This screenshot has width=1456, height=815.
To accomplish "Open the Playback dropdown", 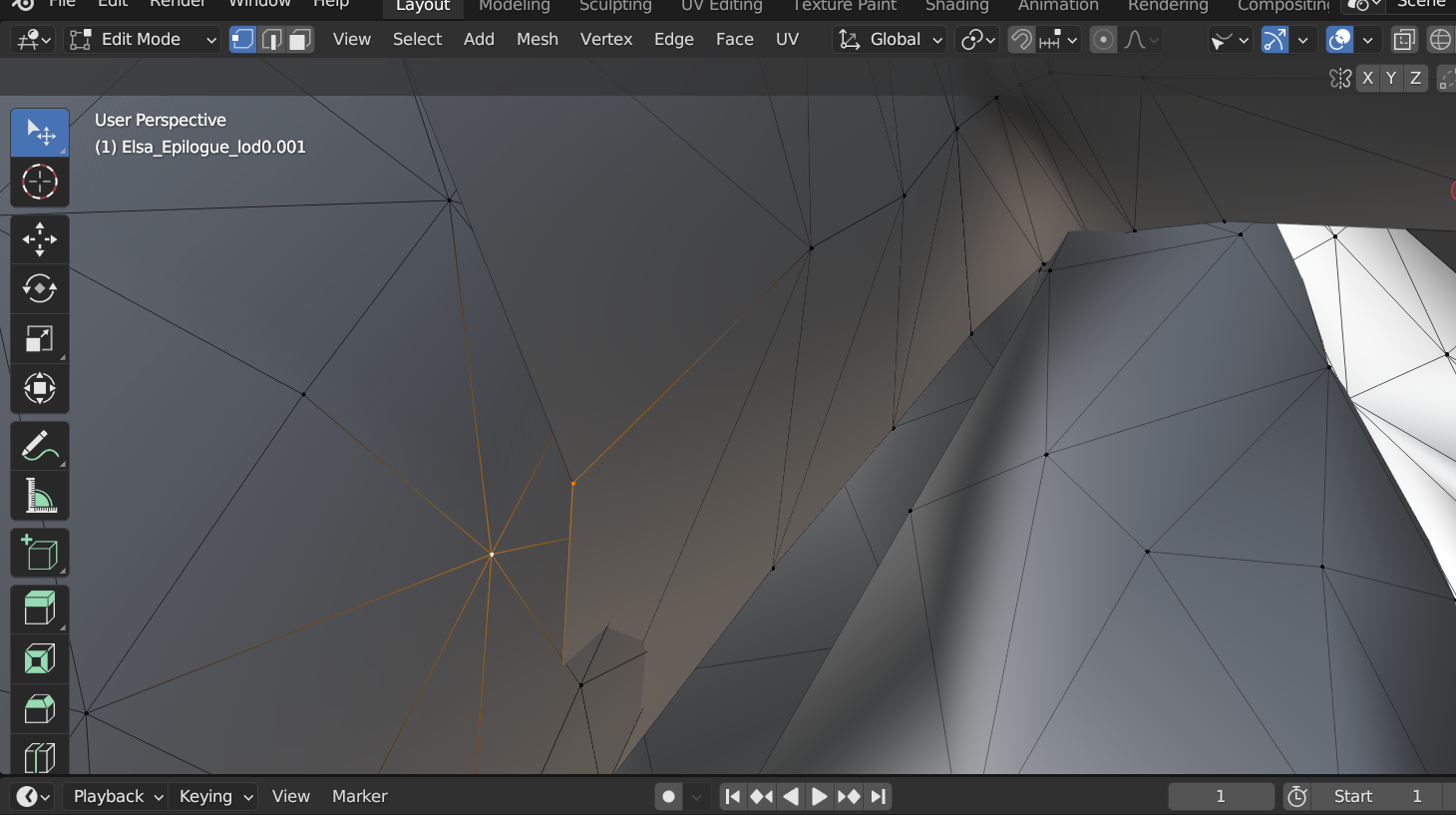I will coord(116,796).
